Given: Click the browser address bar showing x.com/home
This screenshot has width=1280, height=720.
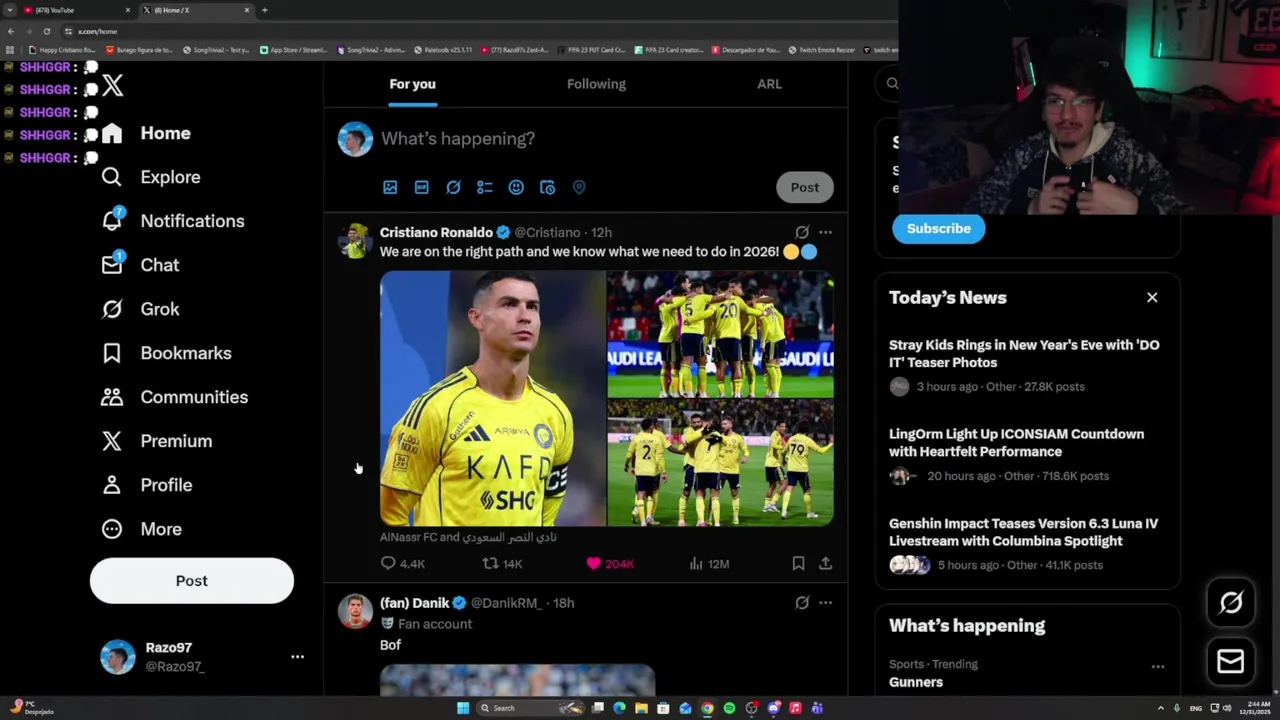Looking at the screenshot, I should pos(480,31).
